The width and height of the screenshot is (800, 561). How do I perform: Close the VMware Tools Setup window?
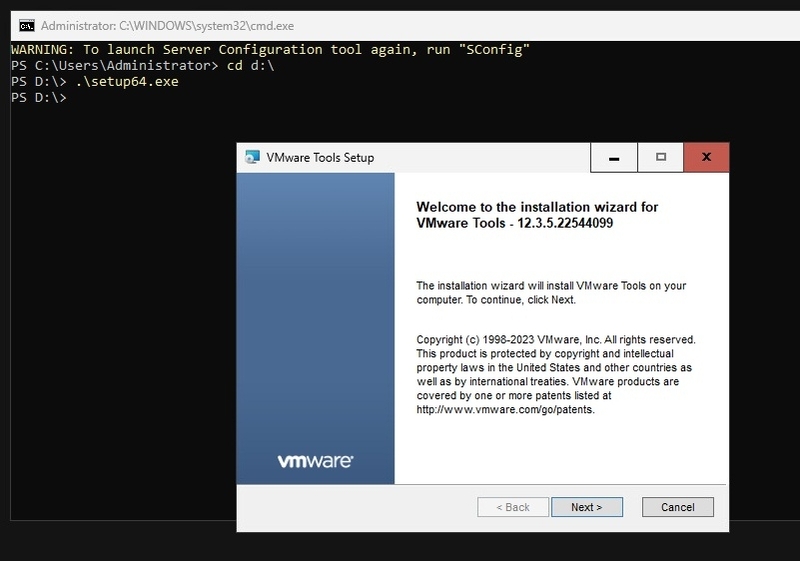pyautogui.click(x=706, y=157)
